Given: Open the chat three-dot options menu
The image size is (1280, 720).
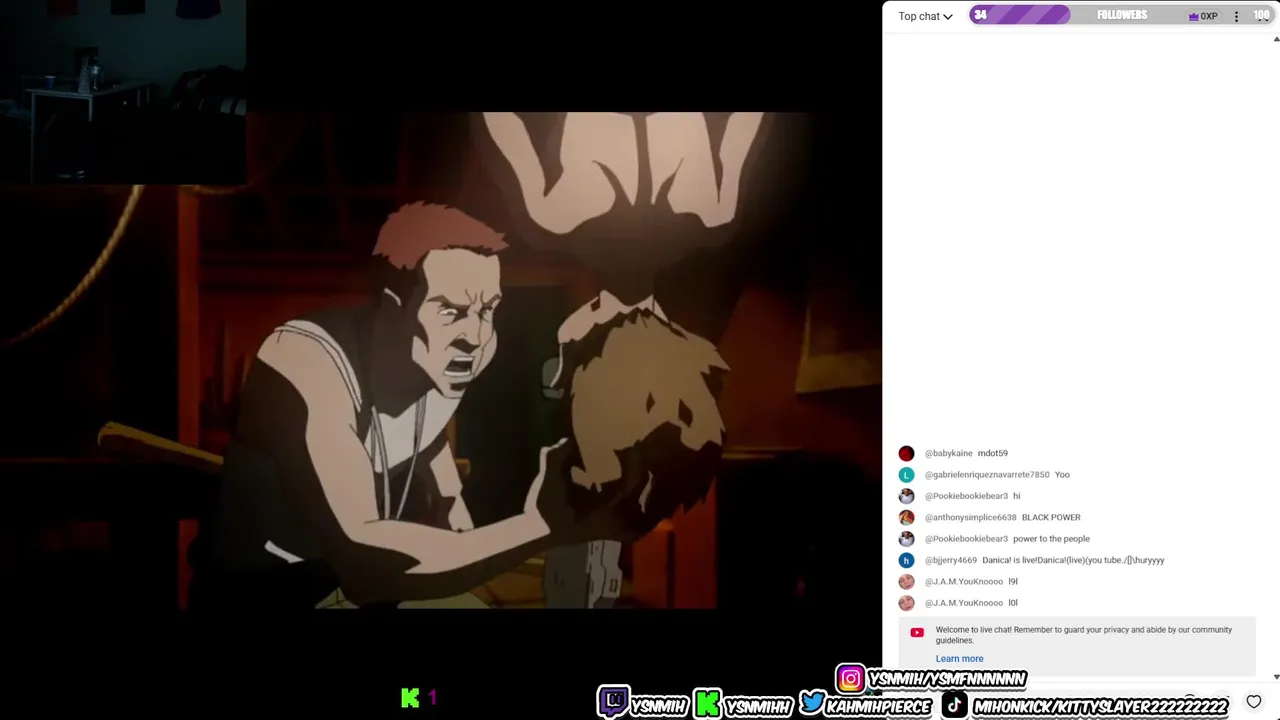Looking at the screenshot, I should 1236,16.
